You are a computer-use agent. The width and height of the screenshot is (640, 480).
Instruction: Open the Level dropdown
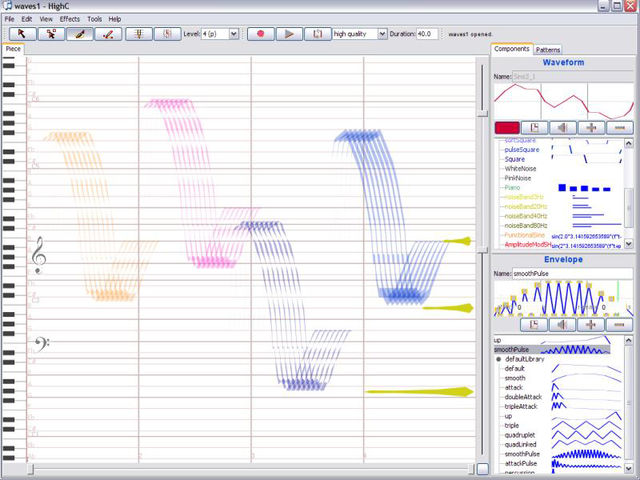233,34
